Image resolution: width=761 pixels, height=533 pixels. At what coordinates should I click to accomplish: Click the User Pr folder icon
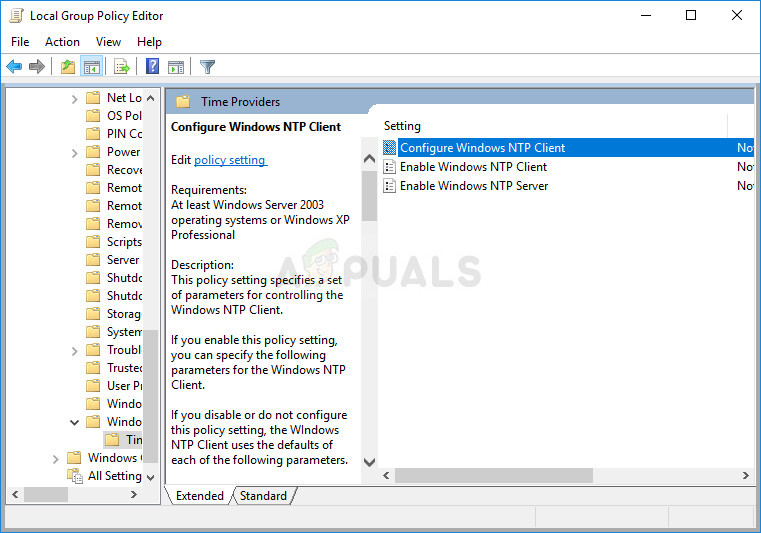pos(93,385)
